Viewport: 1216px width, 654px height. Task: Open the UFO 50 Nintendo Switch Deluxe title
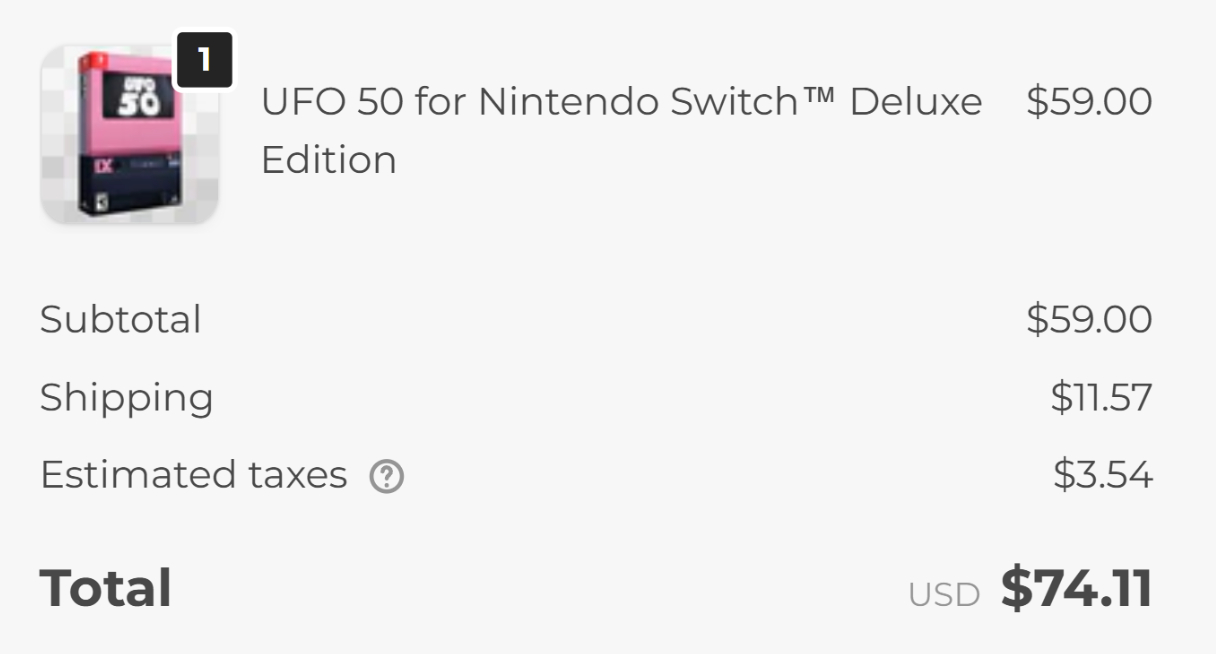pyautogui.click(x=620, y=101)
